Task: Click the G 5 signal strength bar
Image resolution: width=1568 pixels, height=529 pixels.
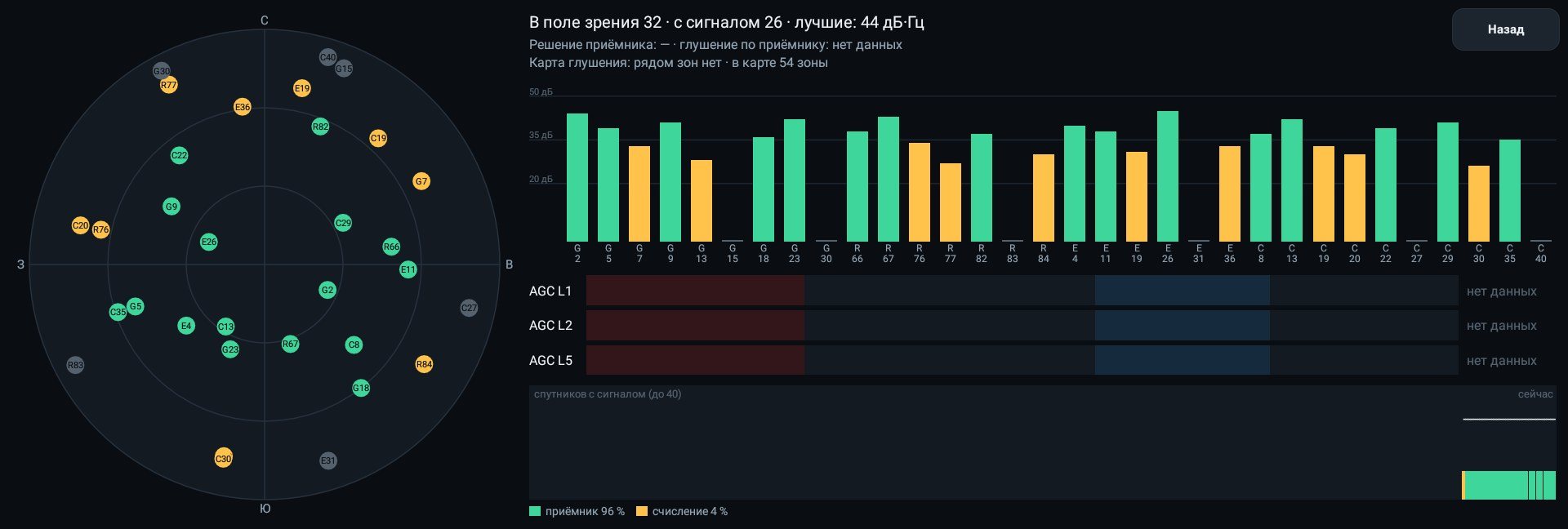Action: [x=608, y=184]
